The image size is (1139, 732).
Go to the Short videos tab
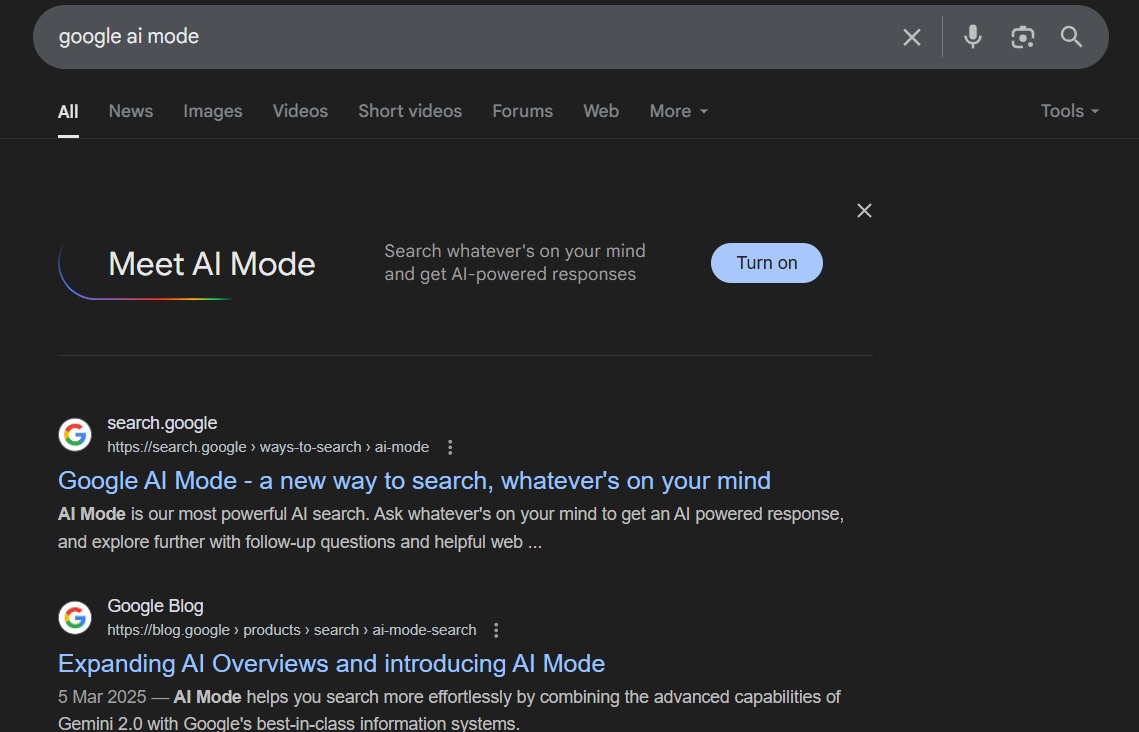tap(410, 111)
